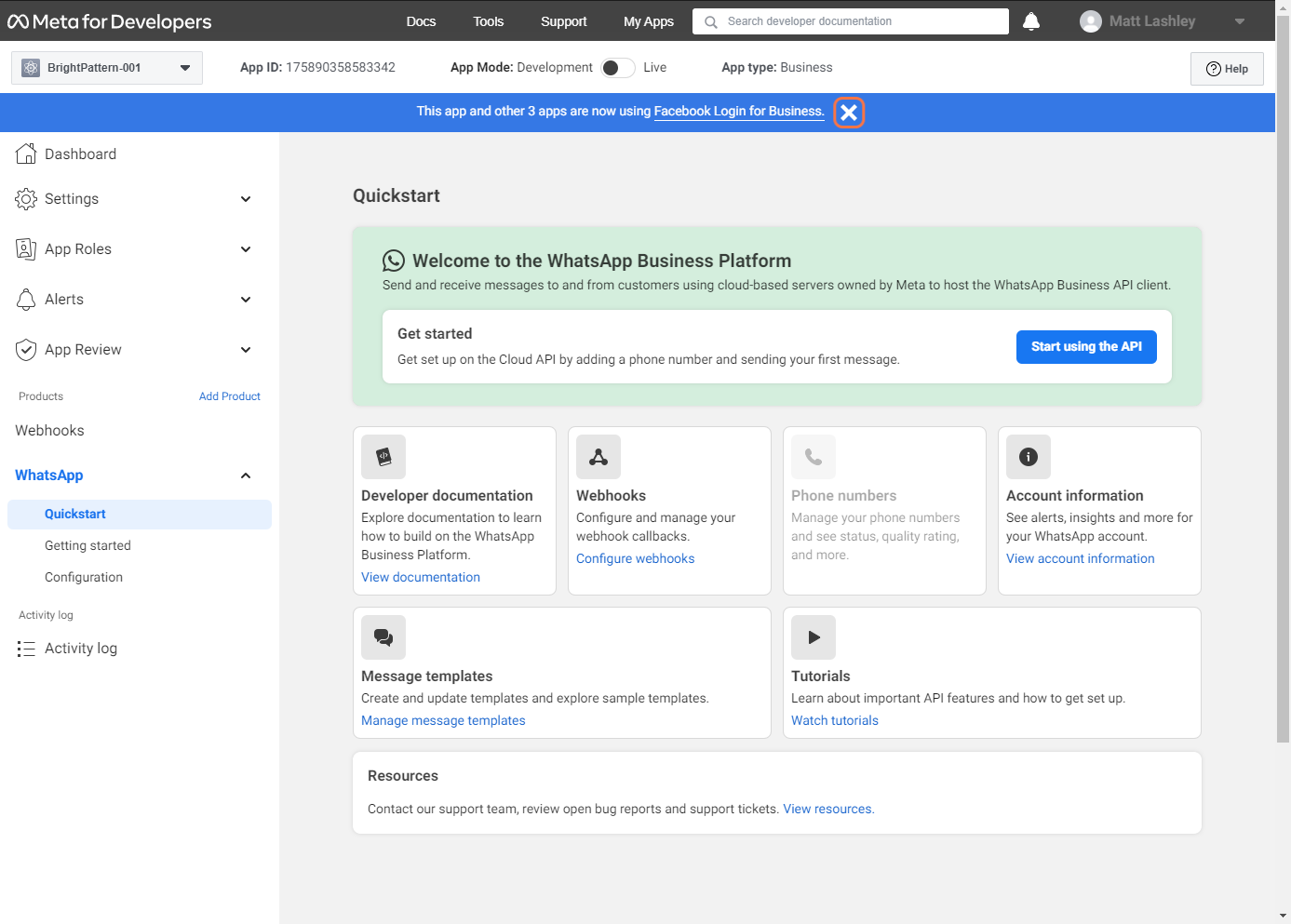Click the Help button
This screenshot has height=924, width=1291.
[1227, 69]
